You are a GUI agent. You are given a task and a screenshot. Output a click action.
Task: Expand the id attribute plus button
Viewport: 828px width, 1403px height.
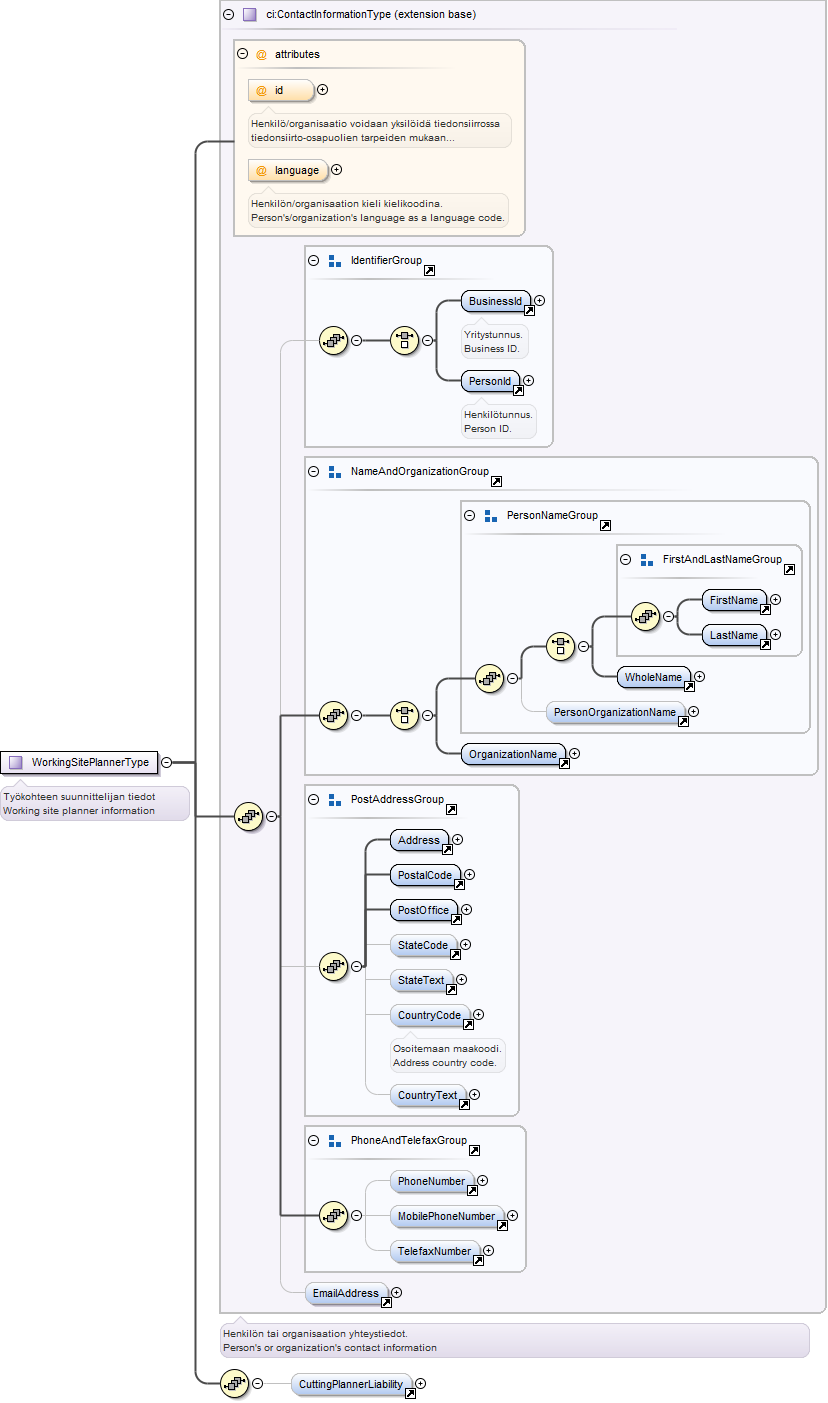(322, 90)
